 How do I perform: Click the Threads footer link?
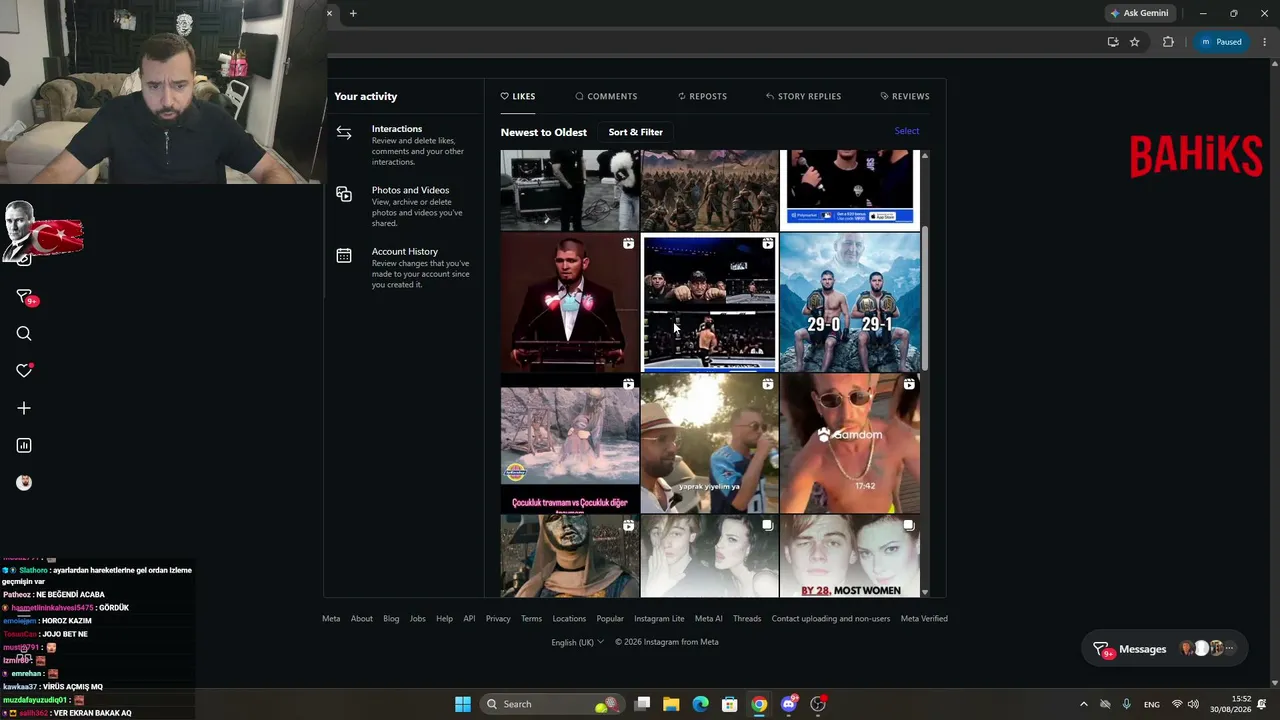(747, 619)
